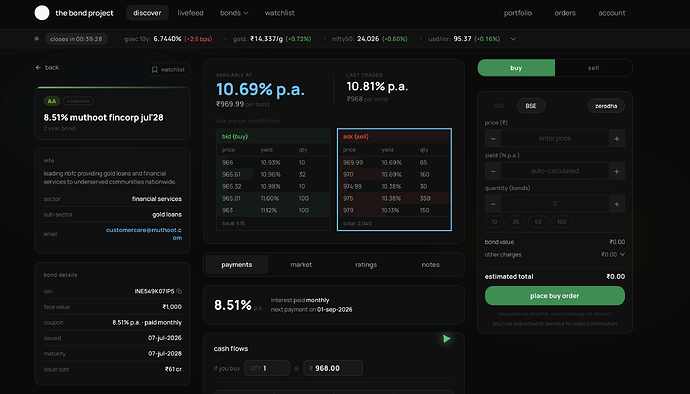
Task: Decrease price with the minus icon
Action: (493, 138)
